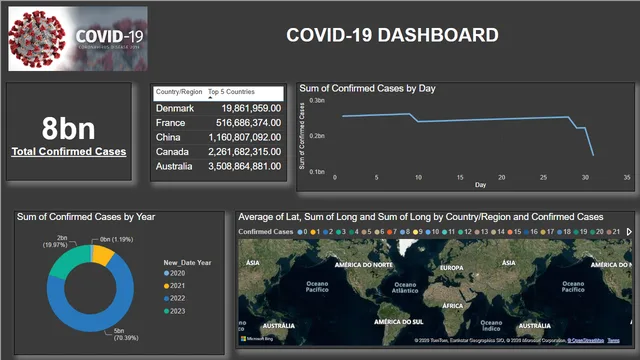Select legend item 4 in the map legend
The image size is (640, 360).
click(x=354, y=232)
